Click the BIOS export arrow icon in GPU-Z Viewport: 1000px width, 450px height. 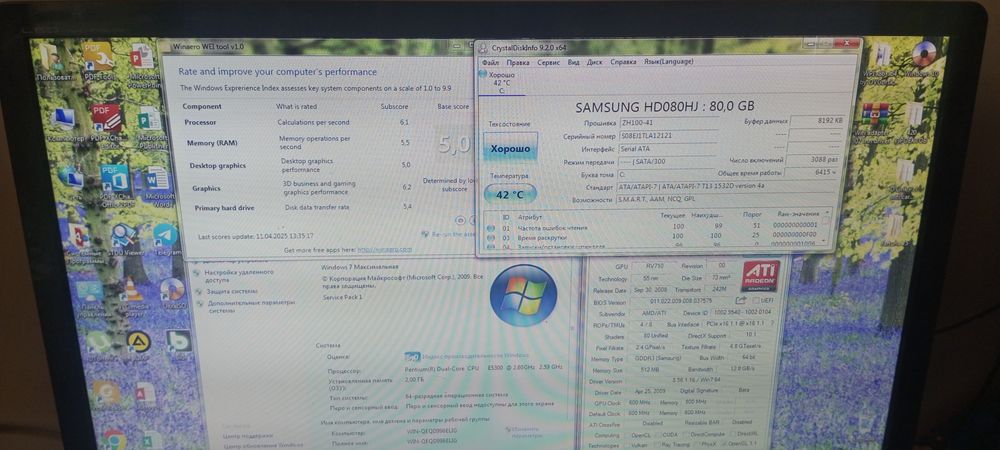pos(740,300)
